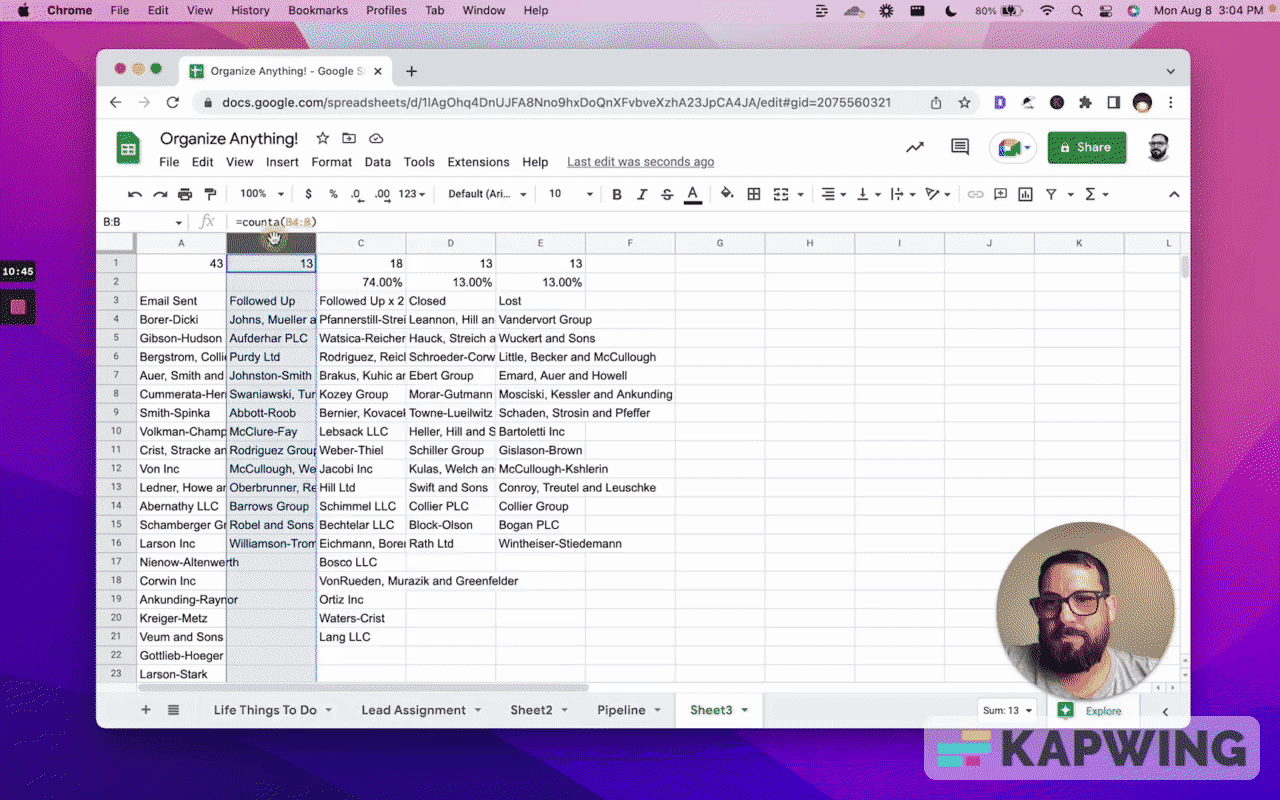Open borders options
The height and width of the screenshot is (800, 1280).
(x=754, y=194)
